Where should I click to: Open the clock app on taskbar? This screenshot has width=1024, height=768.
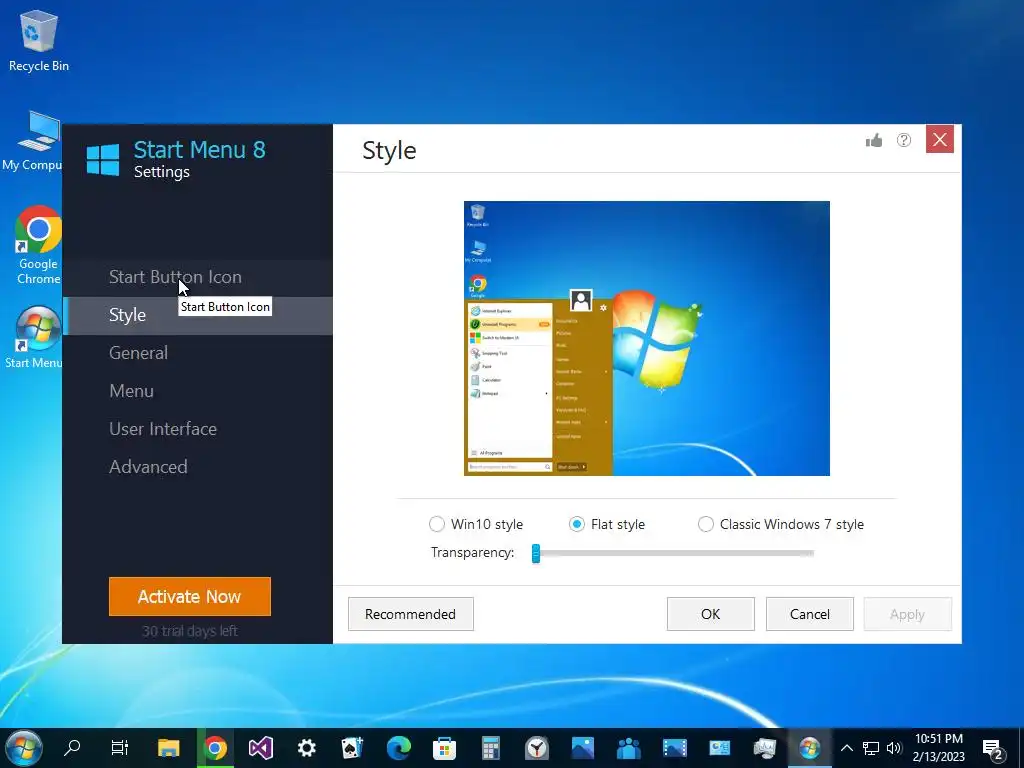(537, 748)
